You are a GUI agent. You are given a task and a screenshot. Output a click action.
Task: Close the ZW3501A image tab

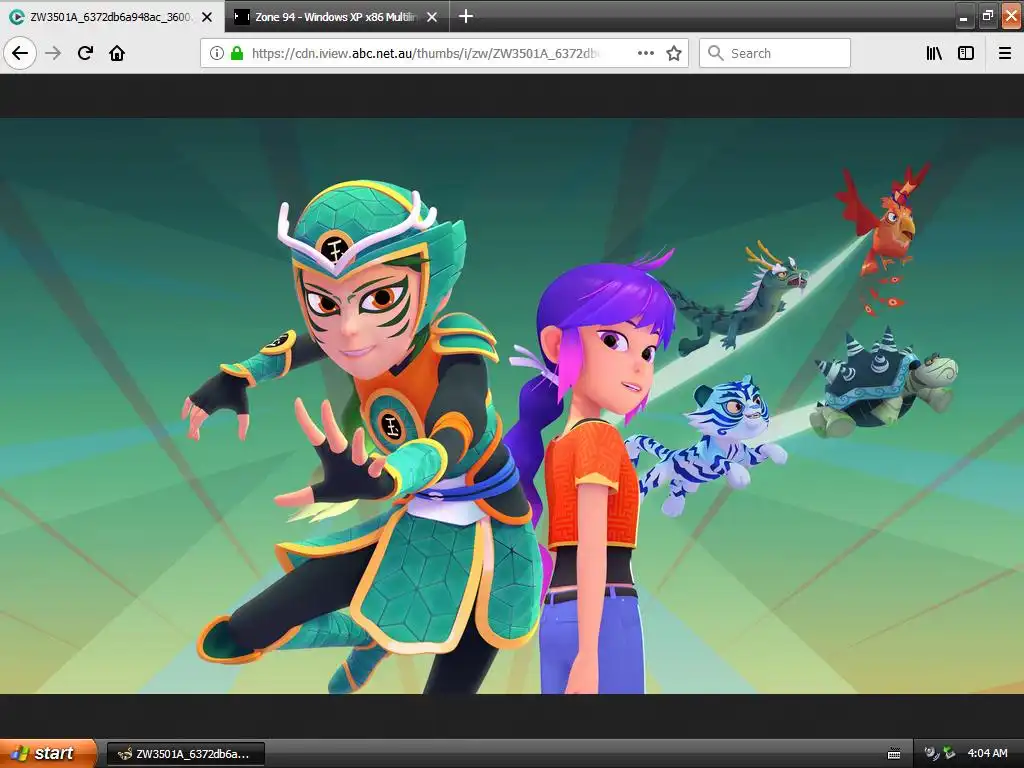coord(207,17)
